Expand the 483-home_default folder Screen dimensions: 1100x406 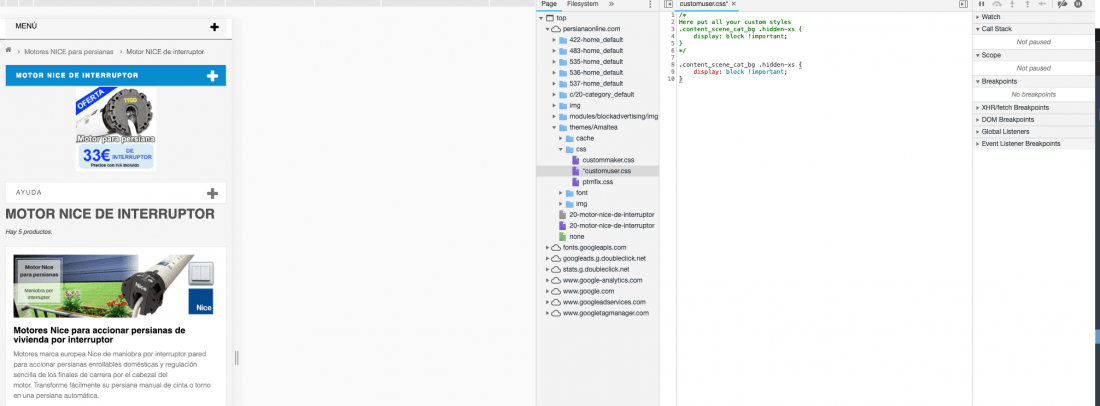(x=554, y=50)
